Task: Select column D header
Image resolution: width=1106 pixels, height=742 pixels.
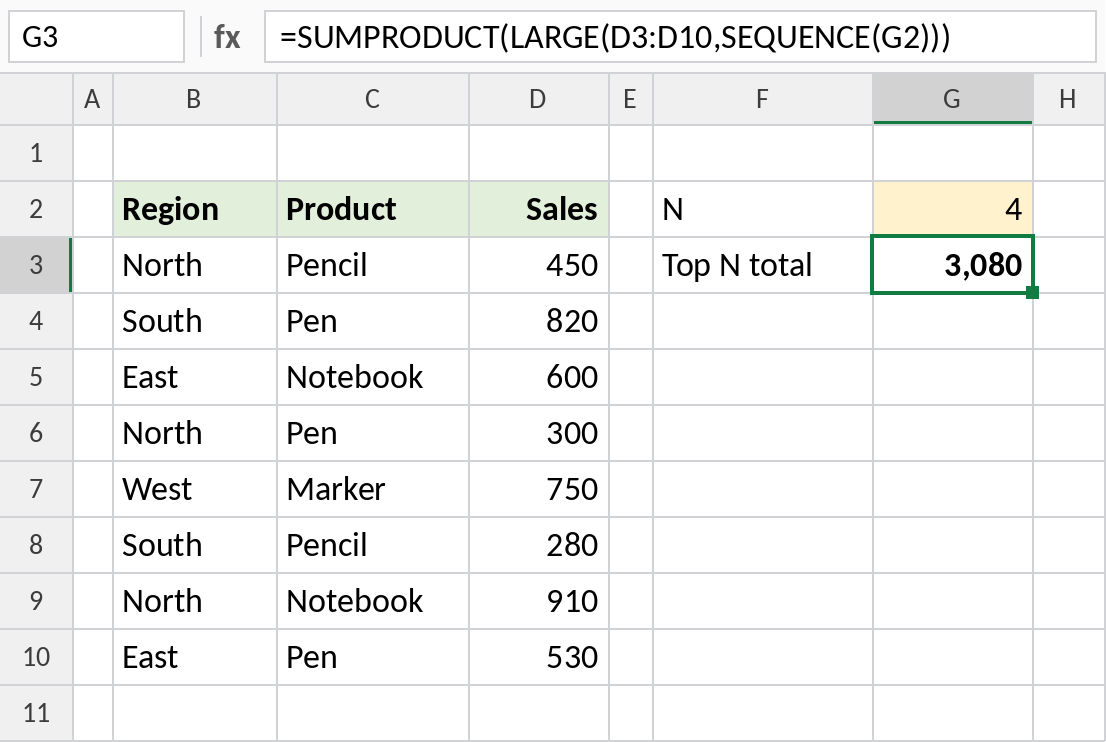Action: point(538,99)
